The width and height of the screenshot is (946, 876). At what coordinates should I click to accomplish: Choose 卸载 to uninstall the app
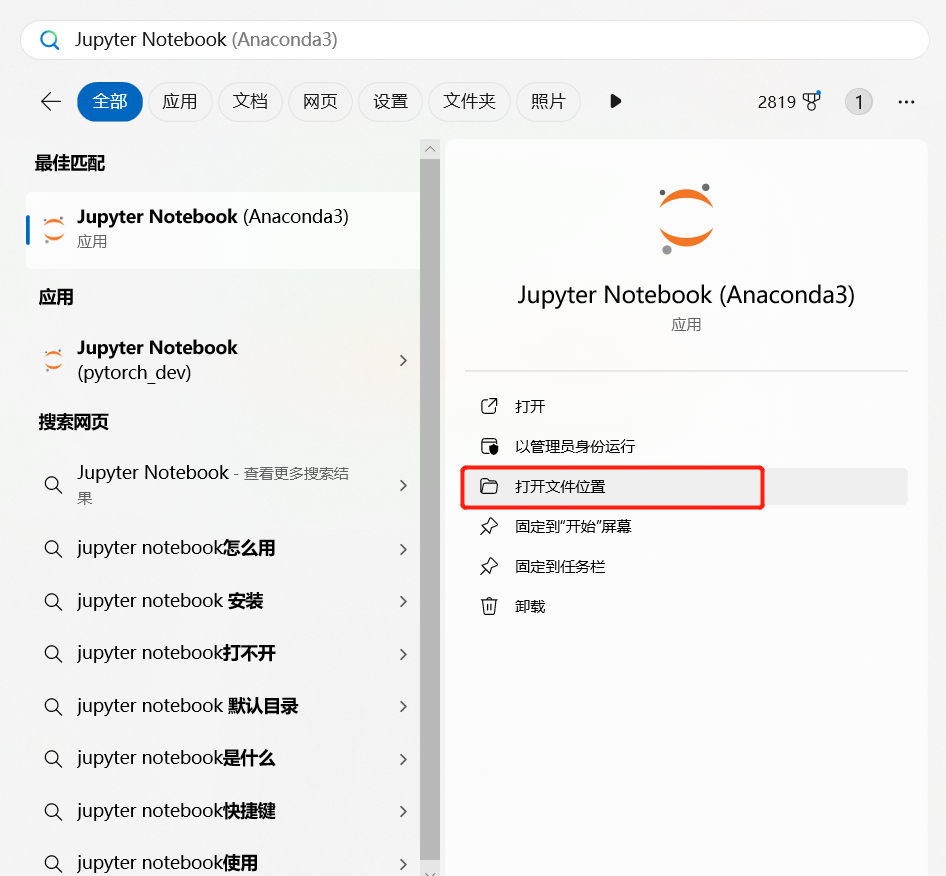tap(686, 606)
